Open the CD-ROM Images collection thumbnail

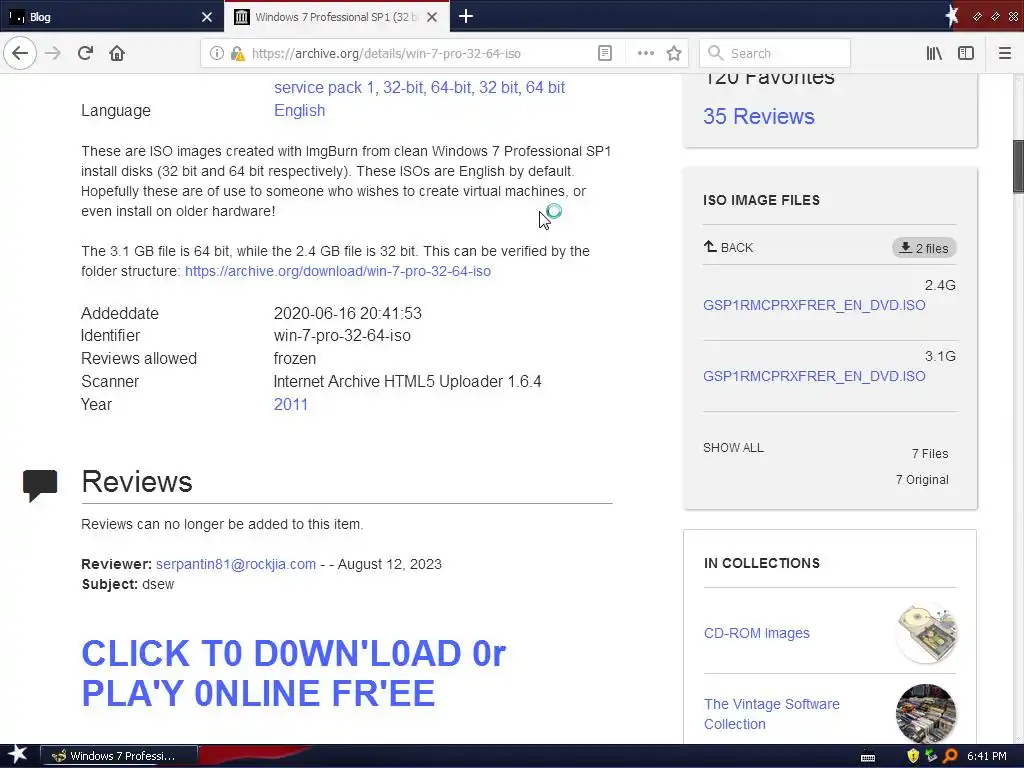coord(926,633)
